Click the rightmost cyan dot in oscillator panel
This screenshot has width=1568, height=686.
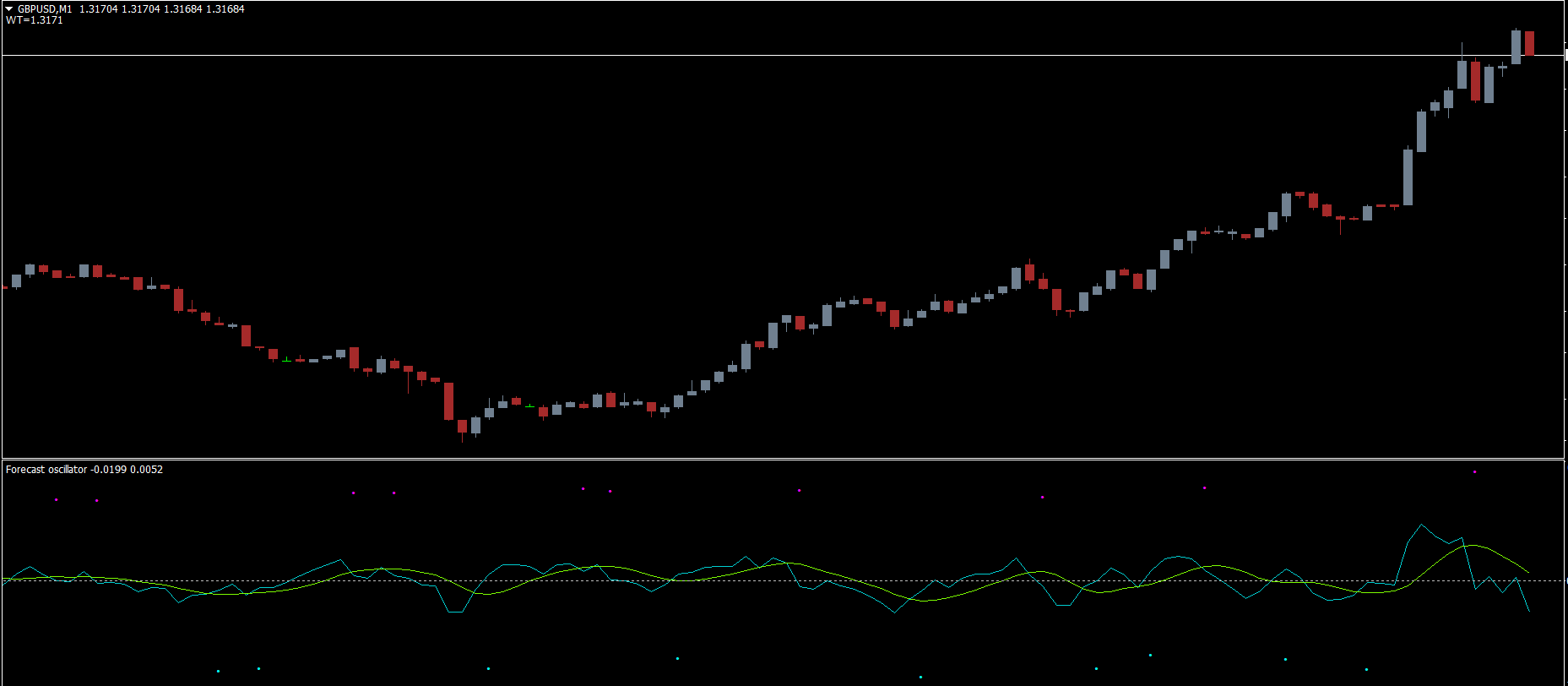click(1366, 670)
